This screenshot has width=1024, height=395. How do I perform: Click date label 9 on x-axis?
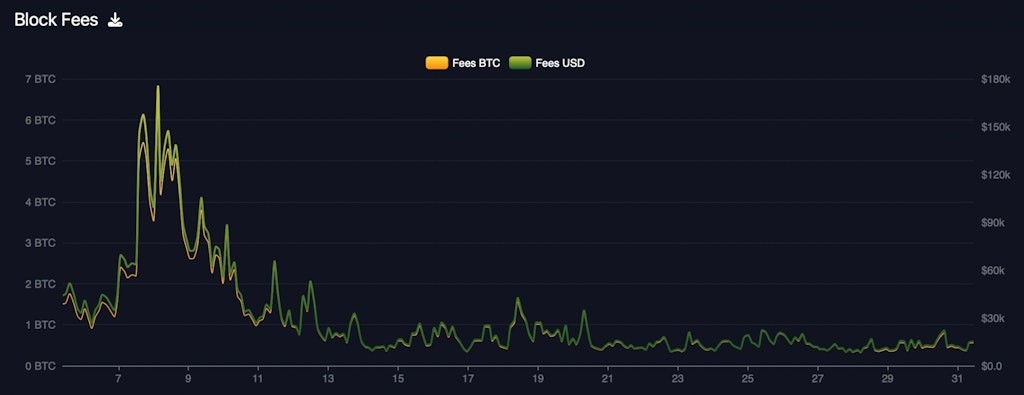click(188, 379)
